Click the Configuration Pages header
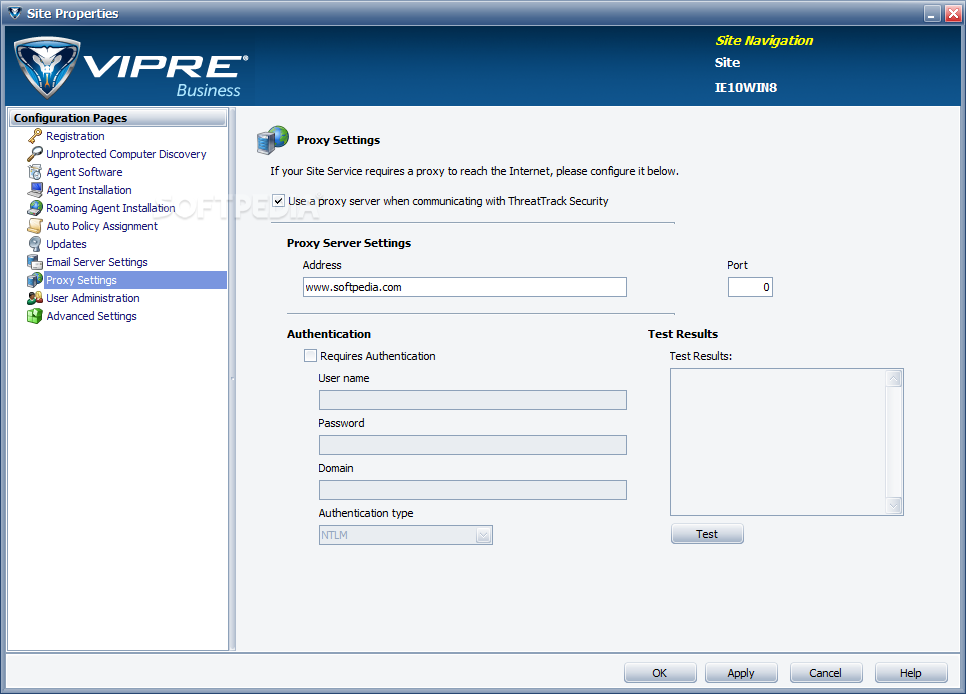 coord(118,118)
